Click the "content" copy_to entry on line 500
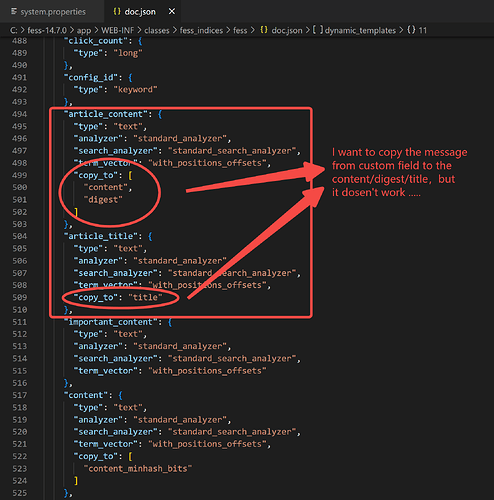 coord(106,187)
